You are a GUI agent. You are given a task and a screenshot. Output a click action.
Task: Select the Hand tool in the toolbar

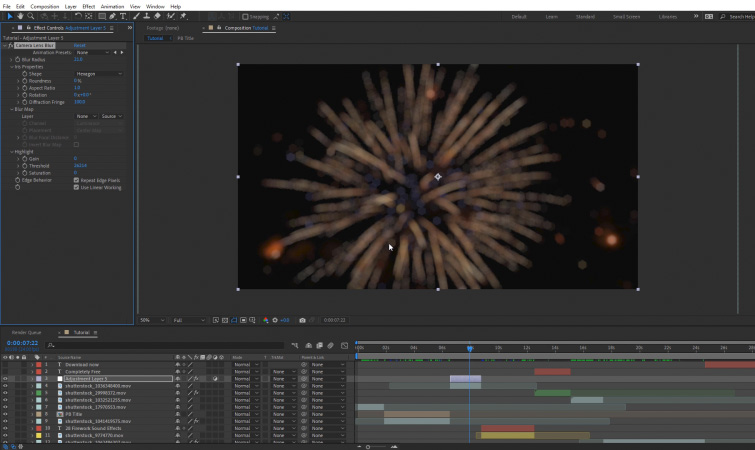pyautogui.click(x=20, y=16)
